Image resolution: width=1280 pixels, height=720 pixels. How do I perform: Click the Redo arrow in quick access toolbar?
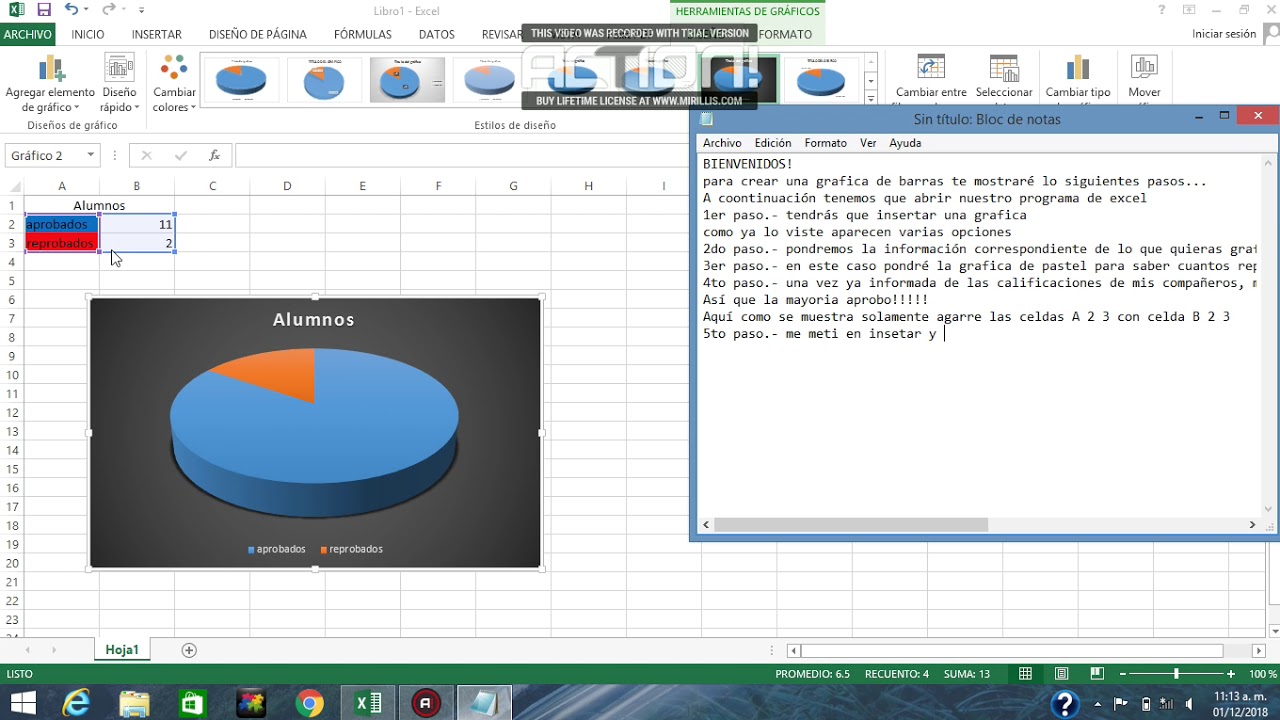108,10
